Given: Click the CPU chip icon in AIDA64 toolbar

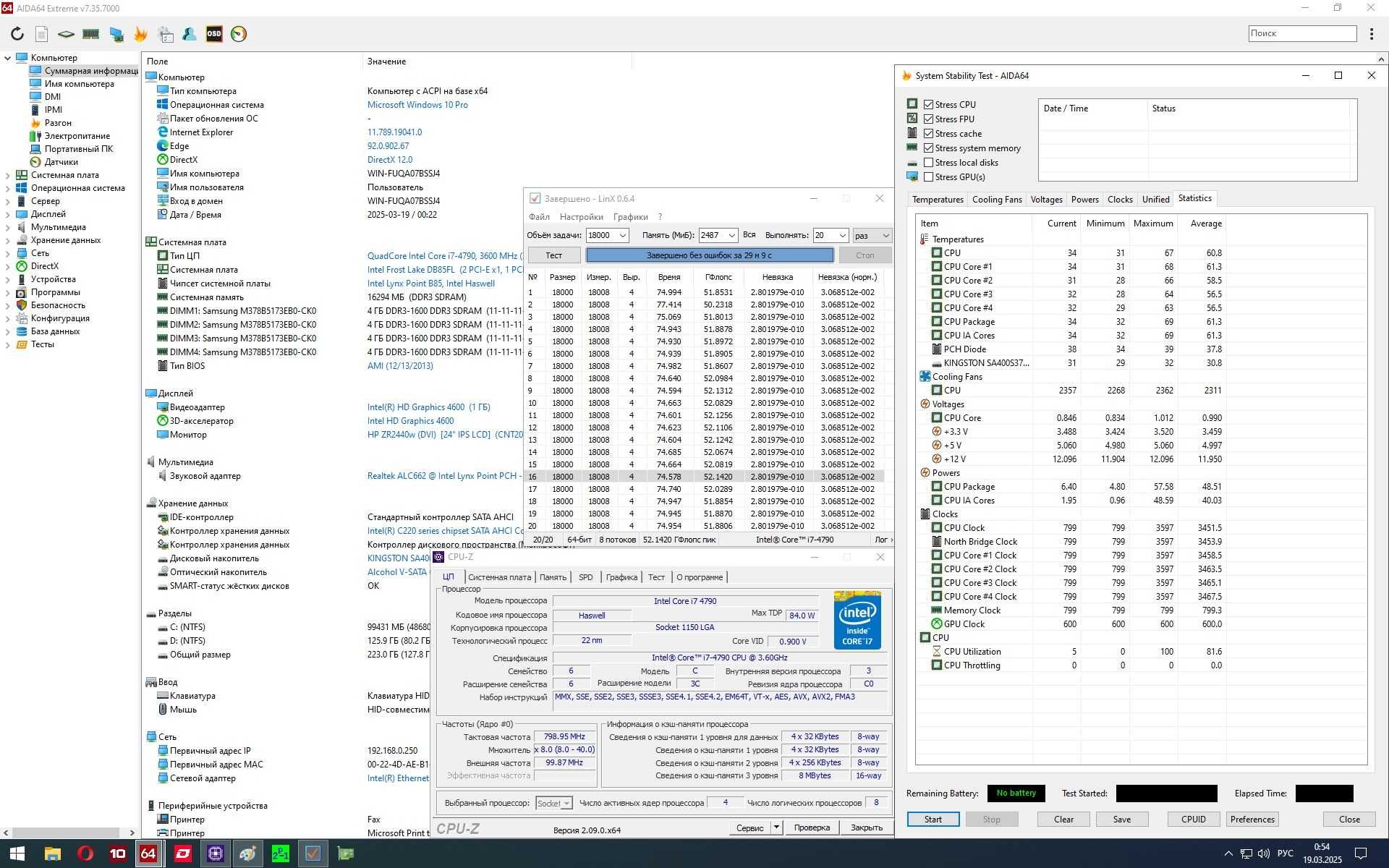Looking at the screenshot, I should pos(66,34).
